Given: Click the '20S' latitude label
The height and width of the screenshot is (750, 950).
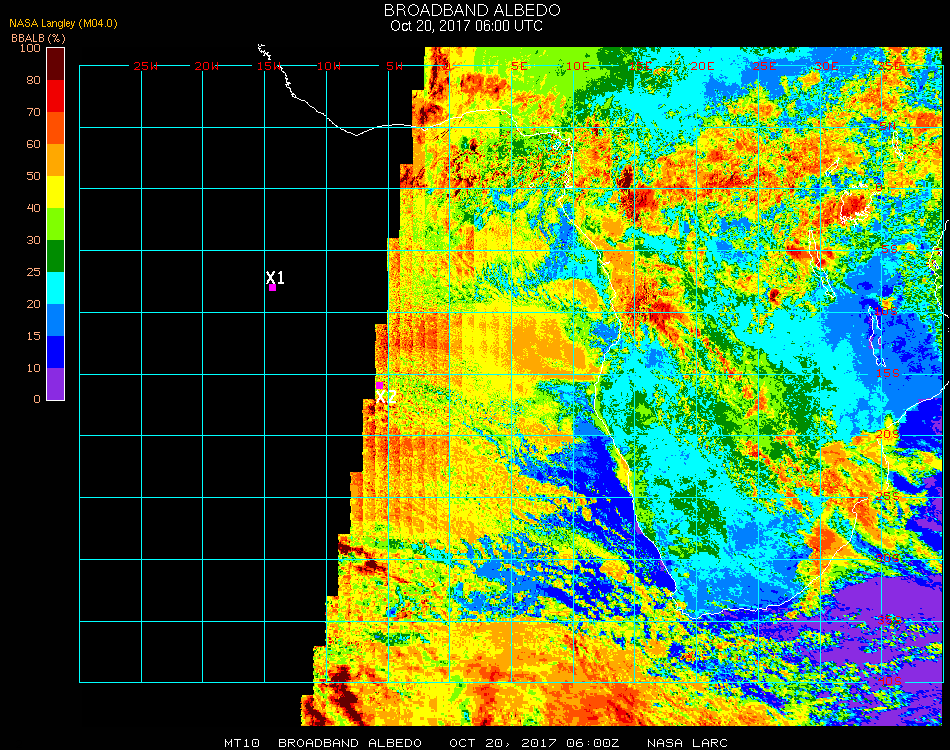Looking at the screenshot, I should (x=888, y=435).
